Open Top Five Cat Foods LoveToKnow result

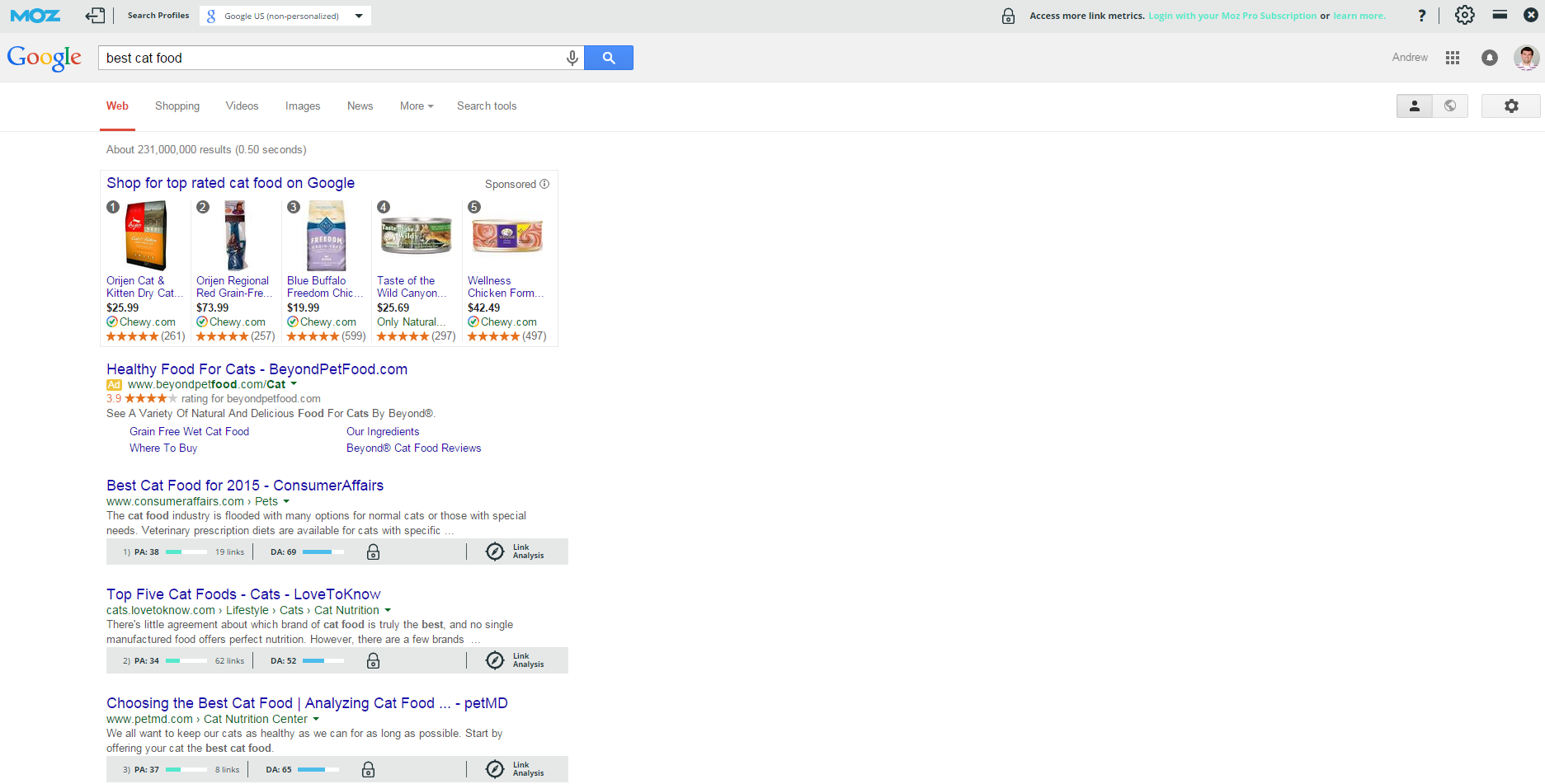pos(243,594)
